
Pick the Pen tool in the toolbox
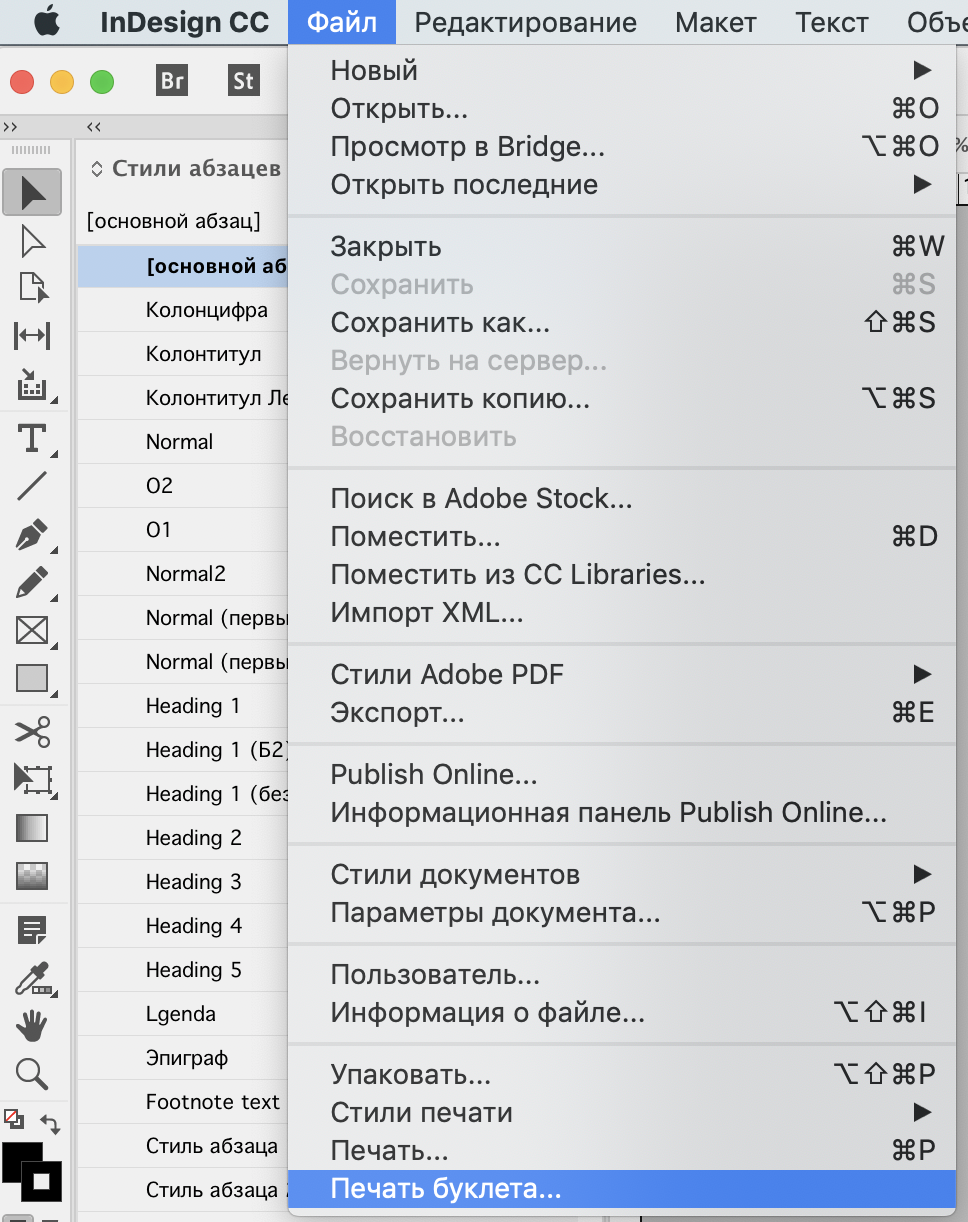pyautogui.click(x=32, y=533)
